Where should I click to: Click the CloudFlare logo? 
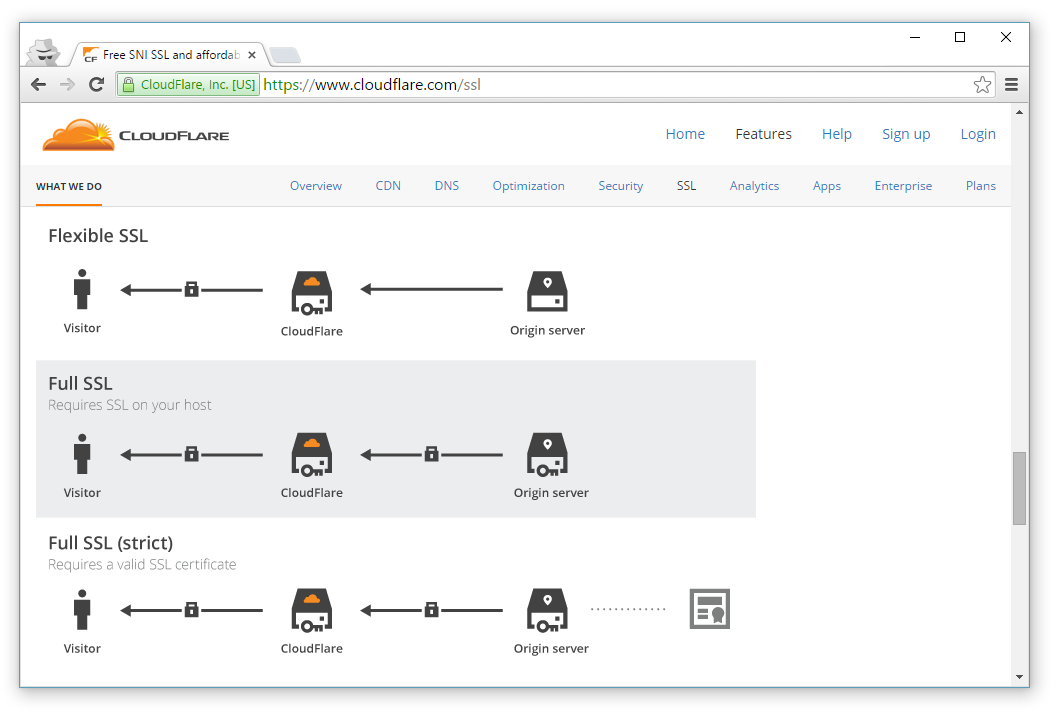(135, 134)
